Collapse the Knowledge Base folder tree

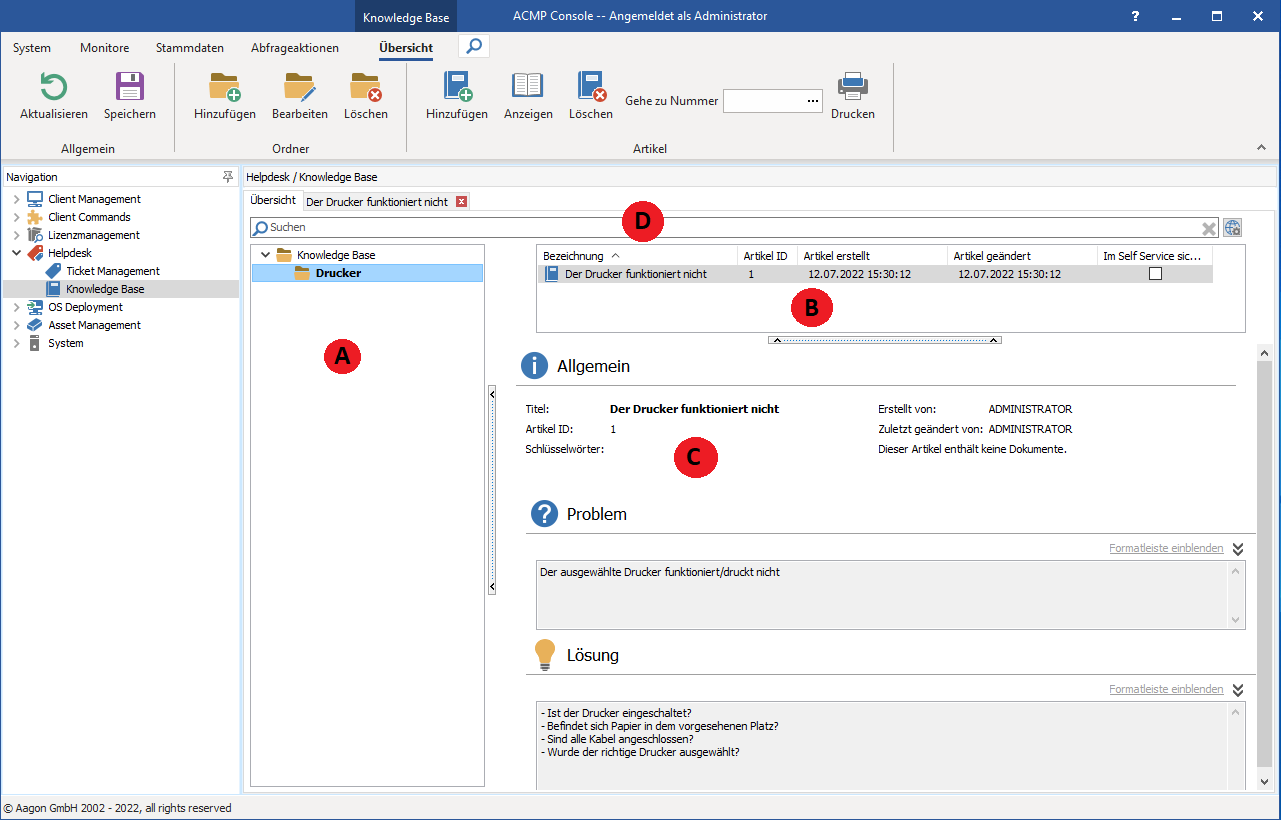[x=265, y=255]
